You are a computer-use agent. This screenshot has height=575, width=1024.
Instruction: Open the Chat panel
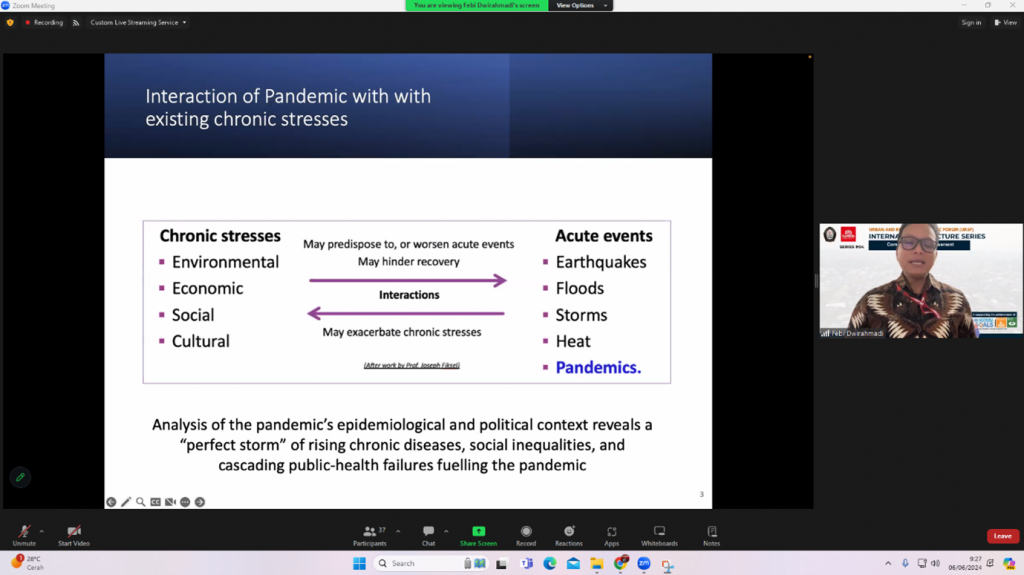coord(428,533)
